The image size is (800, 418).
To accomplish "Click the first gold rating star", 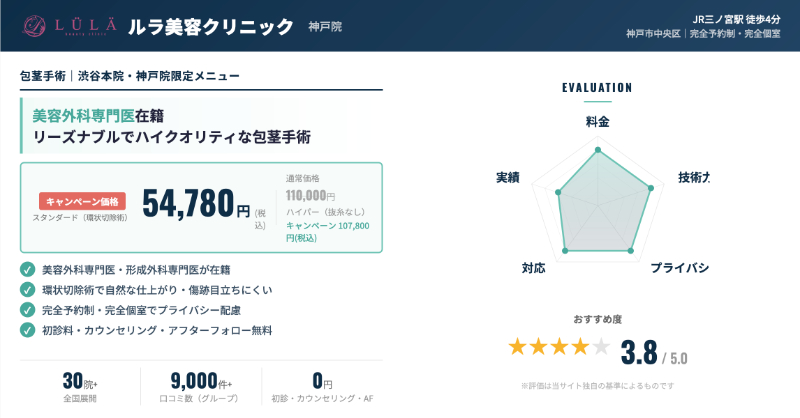I will tap(517, 347).
